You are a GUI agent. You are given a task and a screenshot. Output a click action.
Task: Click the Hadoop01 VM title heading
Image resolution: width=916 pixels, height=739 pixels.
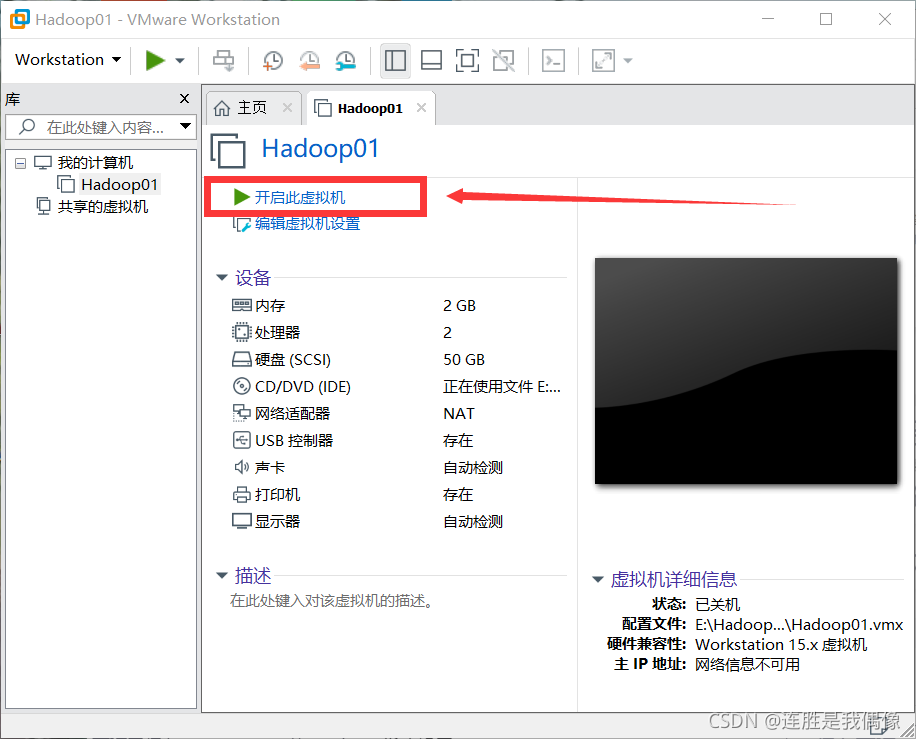click(320, 148)
